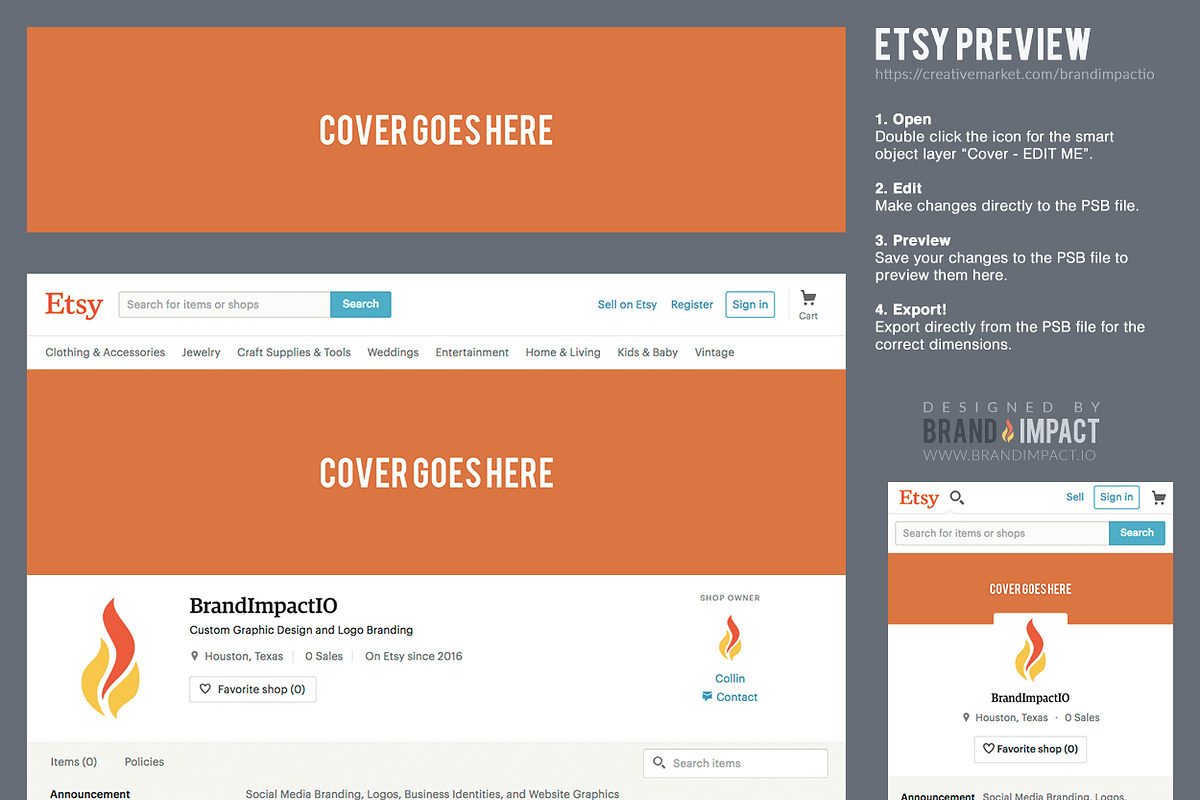Open the Vintage category
The width and height of the screenshot is (1200, 800).
tap(714, 352)
